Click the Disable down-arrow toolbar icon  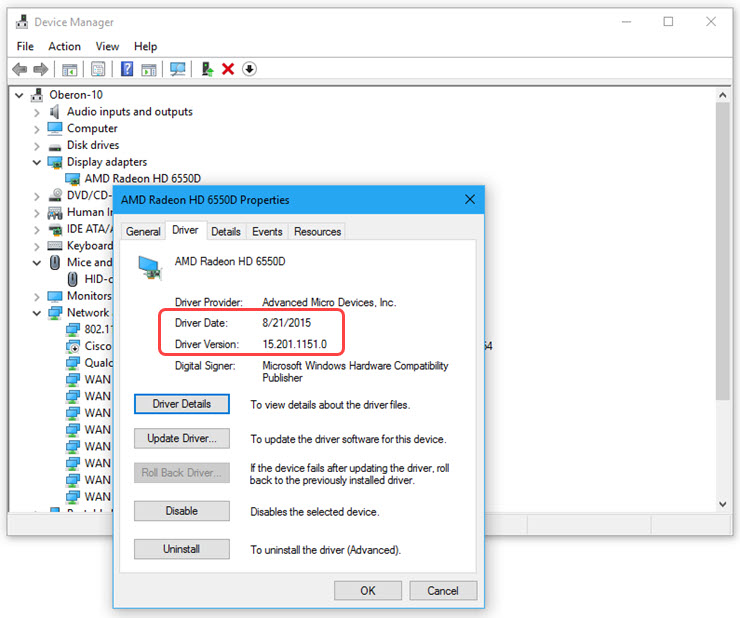tap(249, 69)
